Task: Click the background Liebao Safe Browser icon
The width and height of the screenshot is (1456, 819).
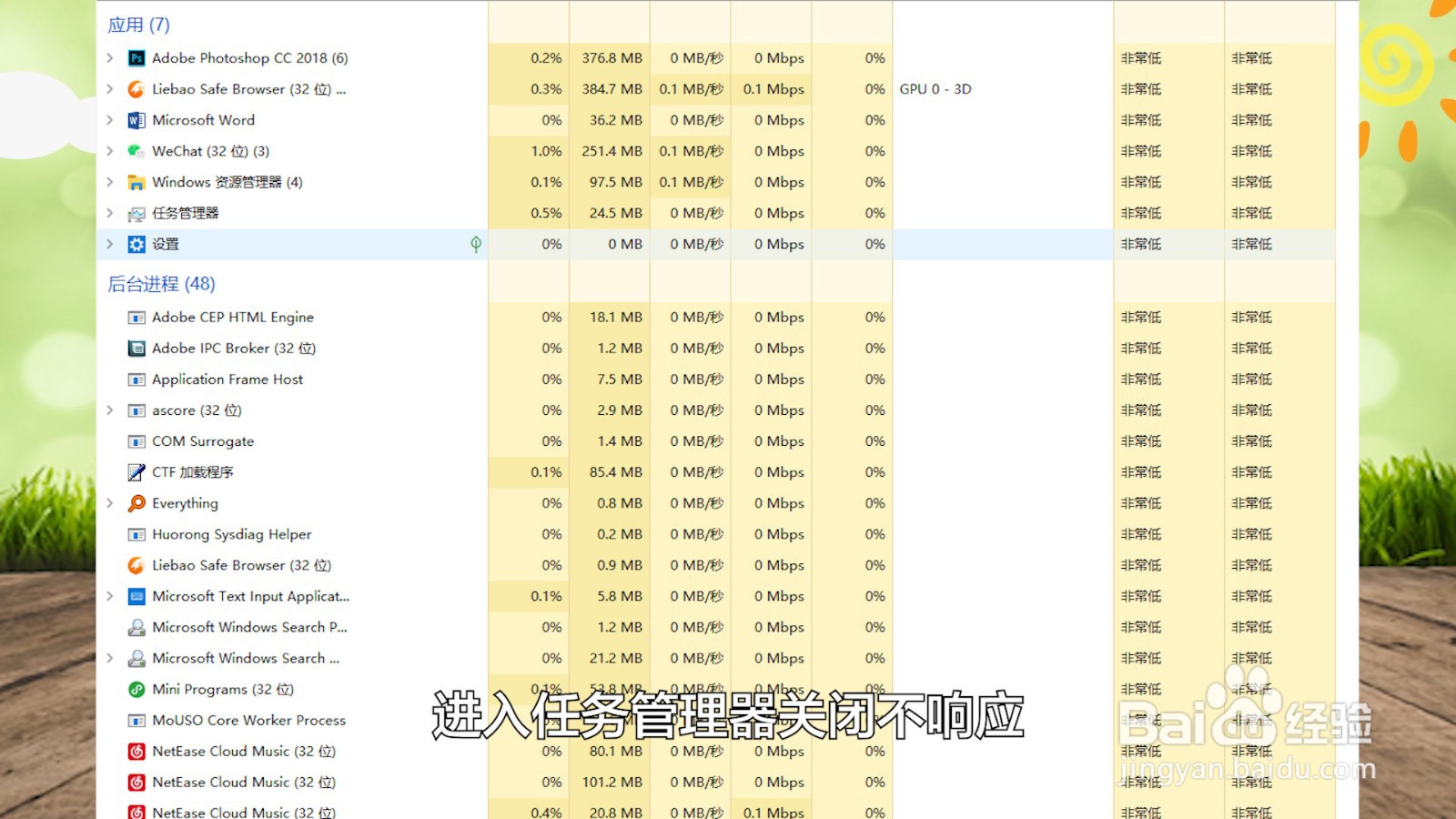Action: point(136,565)
